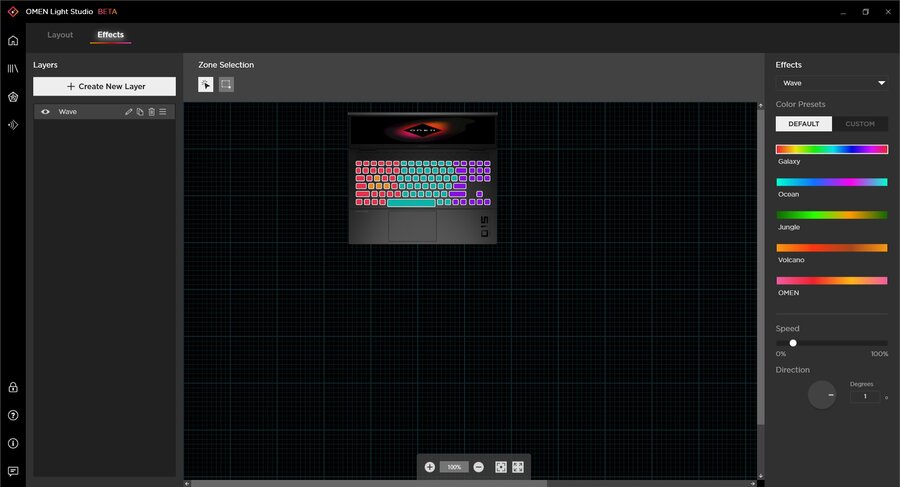Screen dimensions: 900x487
Task: Select the DEFAULT color presets tab
Action: tap(804, 124)
